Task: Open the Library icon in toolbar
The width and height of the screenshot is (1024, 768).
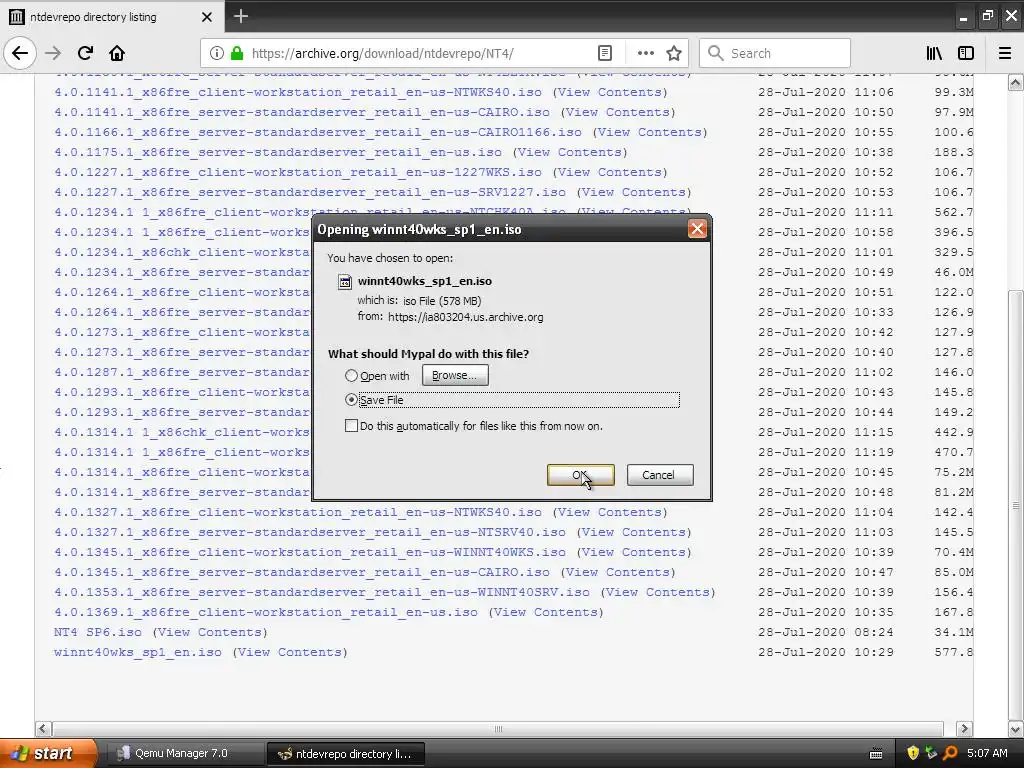Action: click(934, 53)
